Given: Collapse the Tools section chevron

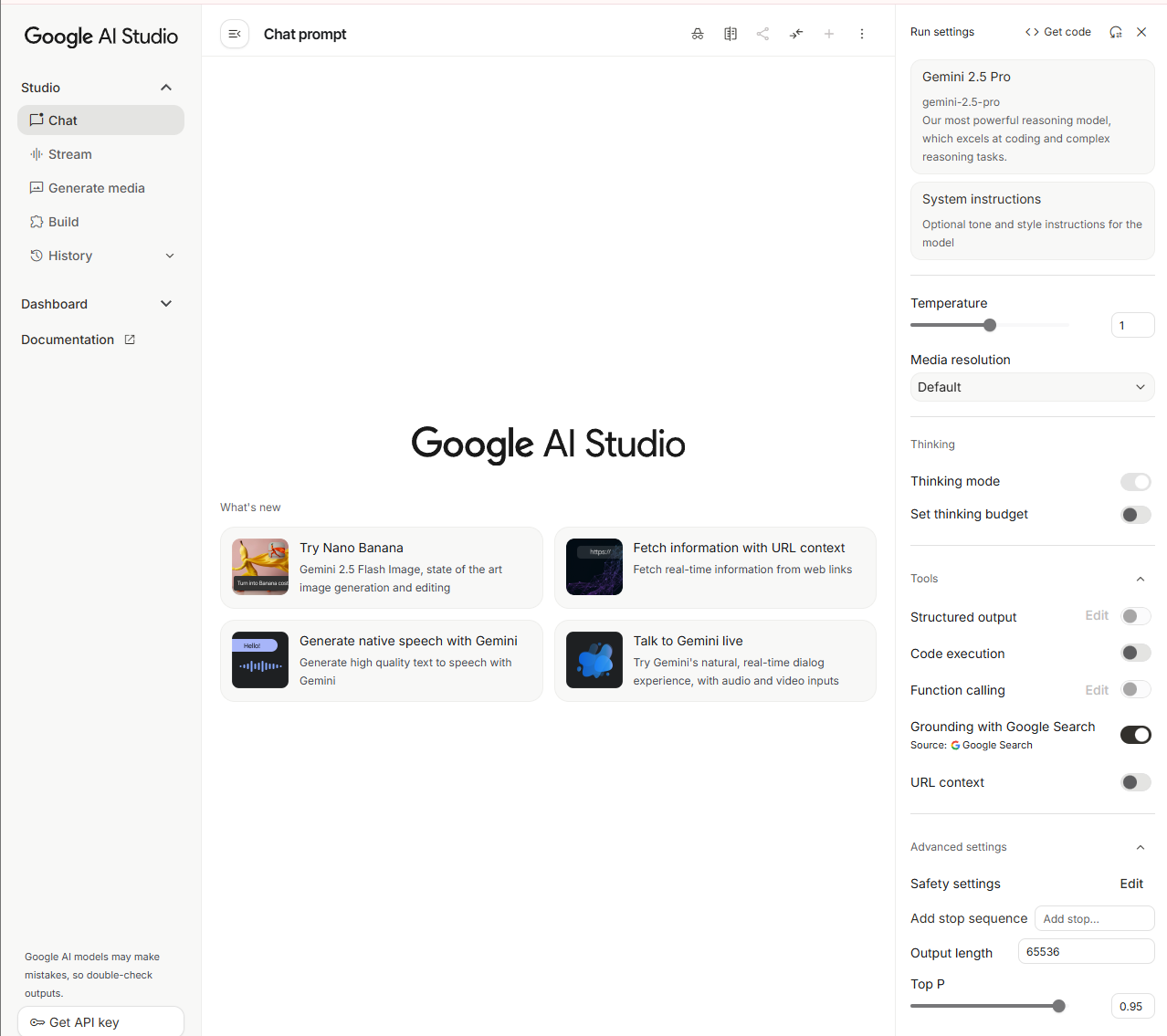Looking at the screenshot, I should [x=1141, y=579].
